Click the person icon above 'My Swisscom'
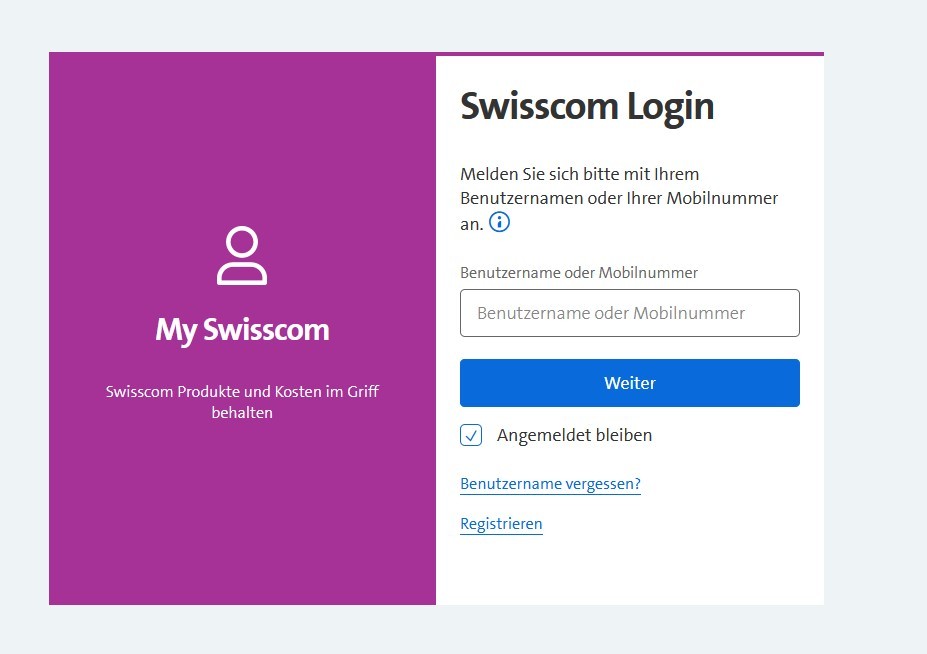Screen dimensions: 927x654 coord(242,255)
